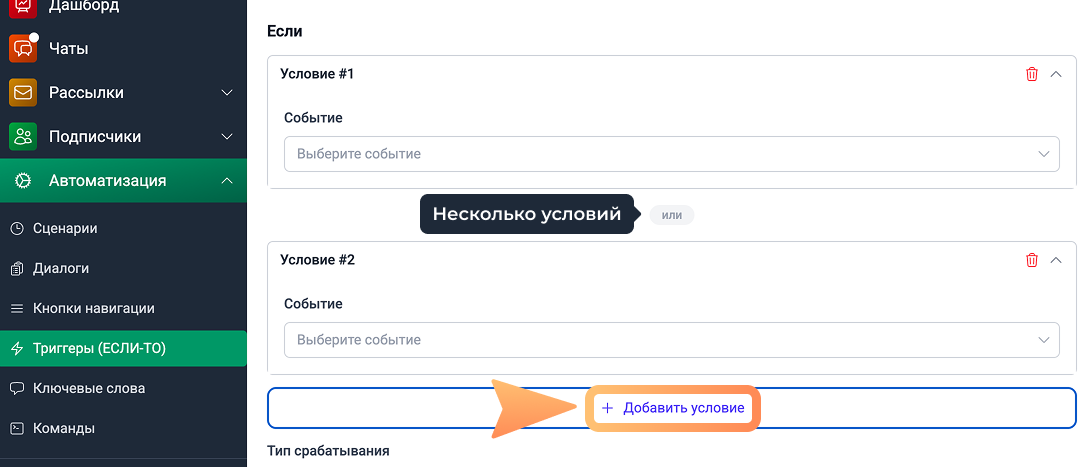Expand the Подписчики submenu chevron
Screen dimensions: 1089x467
(226, 137)
